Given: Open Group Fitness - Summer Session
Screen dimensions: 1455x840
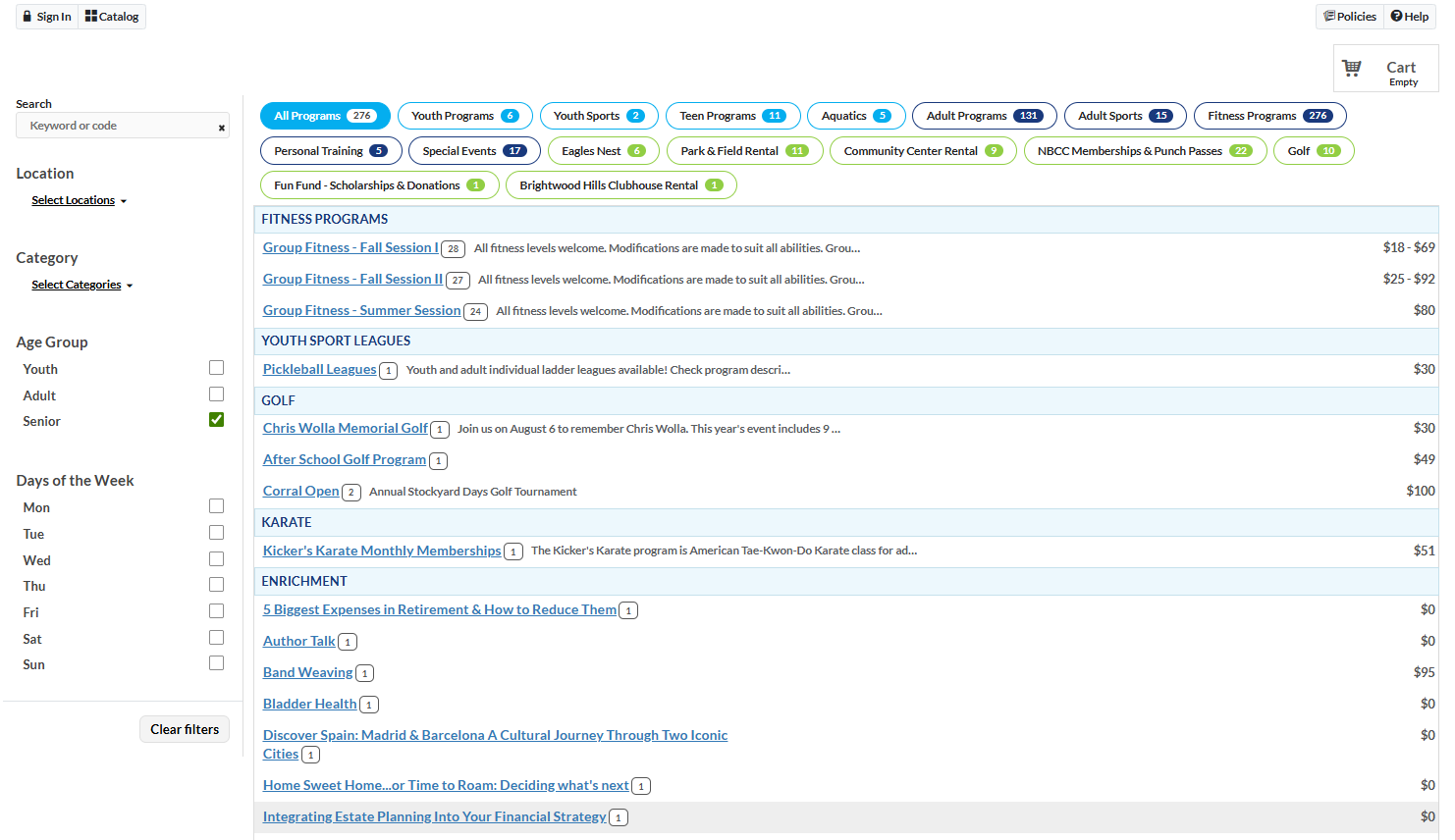Looking at the screenshot, I should tap(361, 310).
